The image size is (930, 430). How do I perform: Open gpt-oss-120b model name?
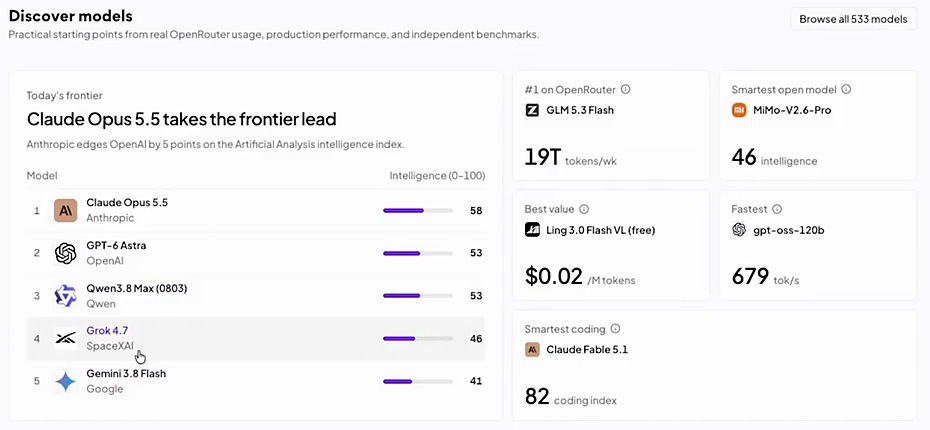[x=788, y=230]
